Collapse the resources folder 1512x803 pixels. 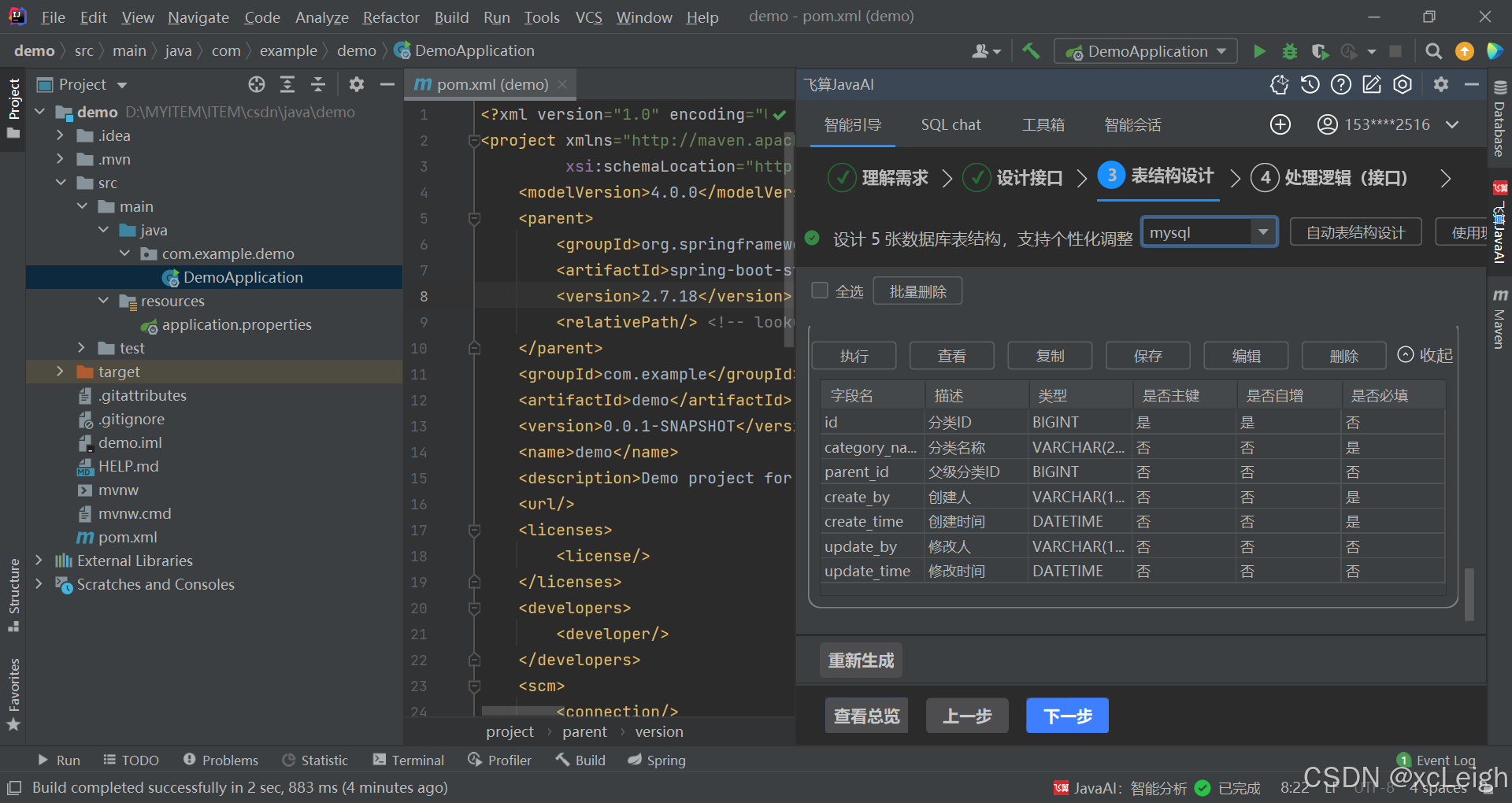click(103, 301)
